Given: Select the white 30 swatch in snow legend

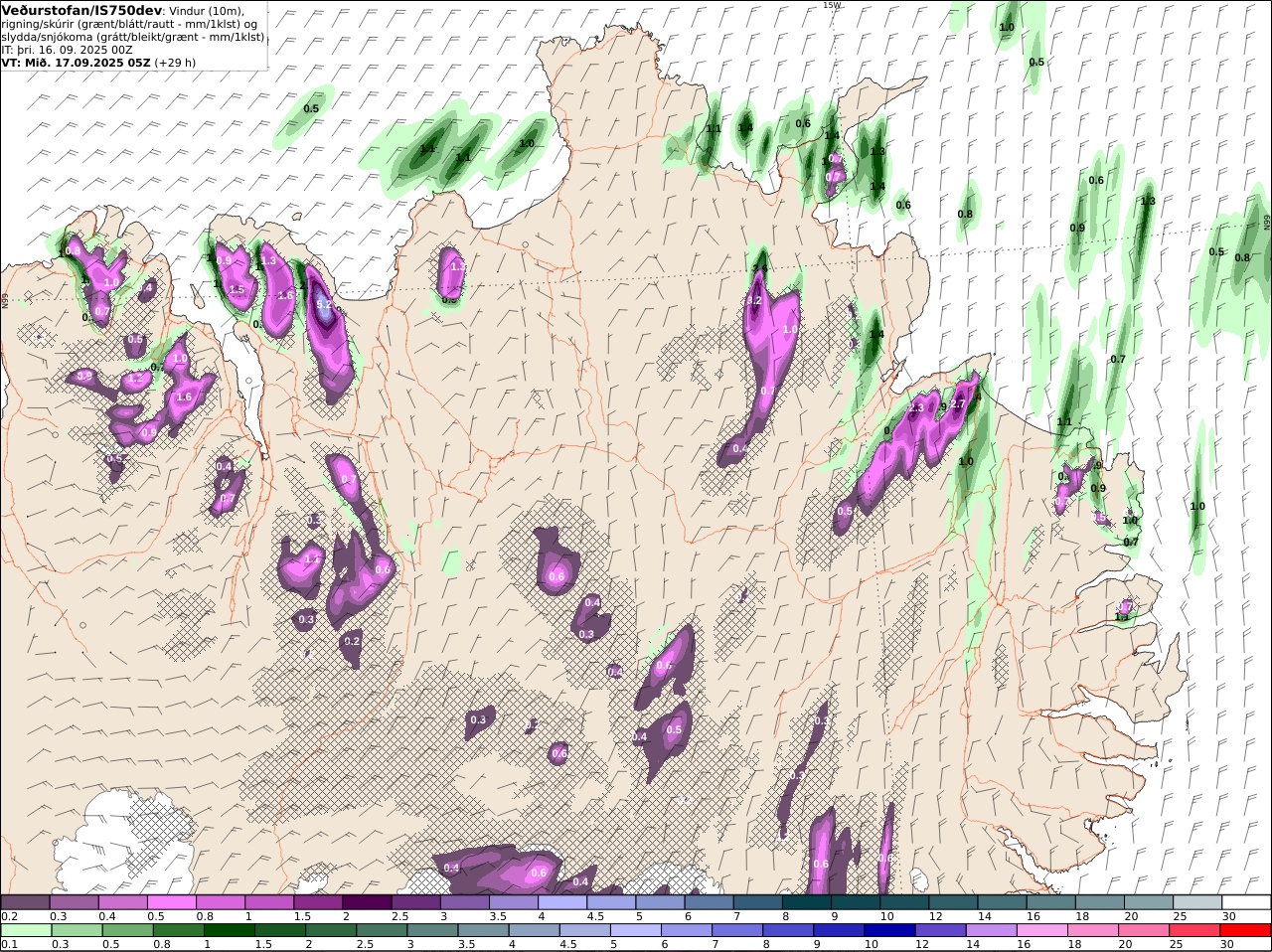Looking at the screenshot, I should coord(1246,902).
